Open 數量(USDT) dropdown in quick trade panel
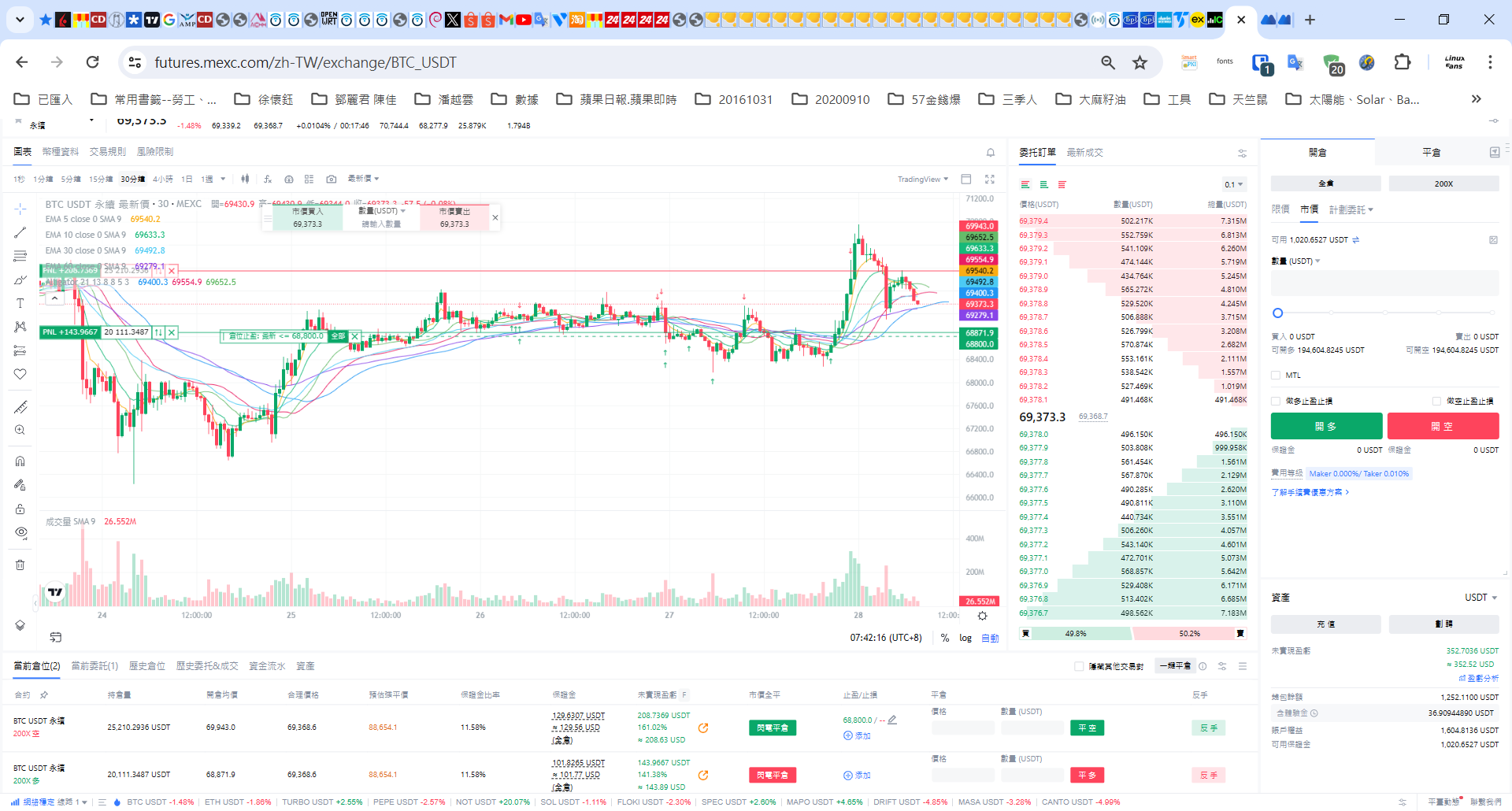 coord(382,211)
